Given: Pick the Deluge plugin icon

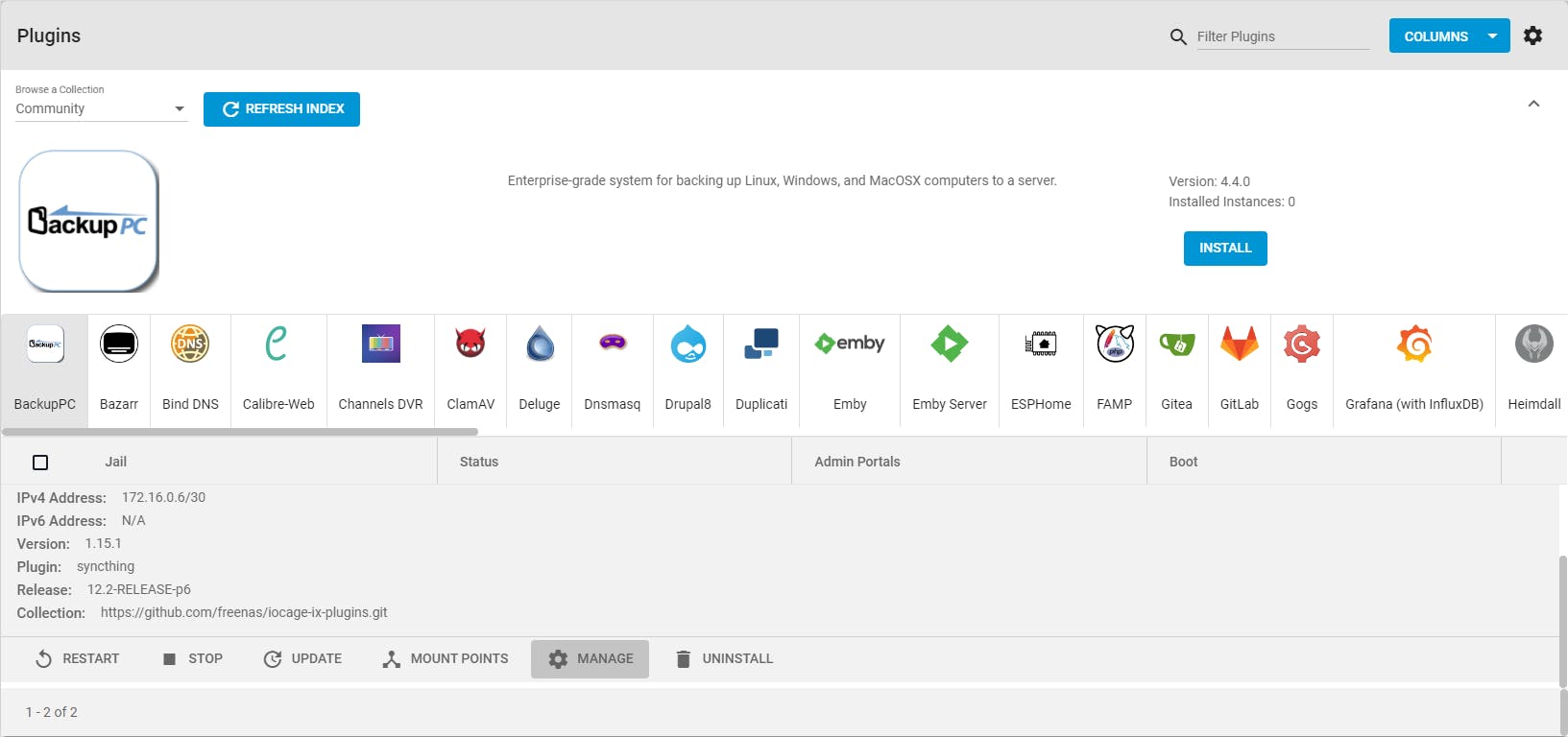Looking at the screenshot, I should pyautogui.click(x=540, y=345).
